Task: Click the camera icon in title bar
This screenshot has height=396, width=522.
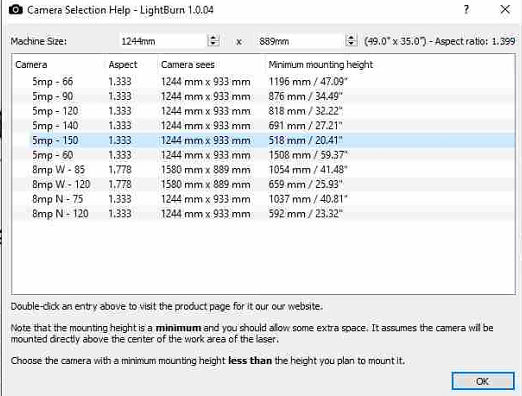Action: pos(16,10)
